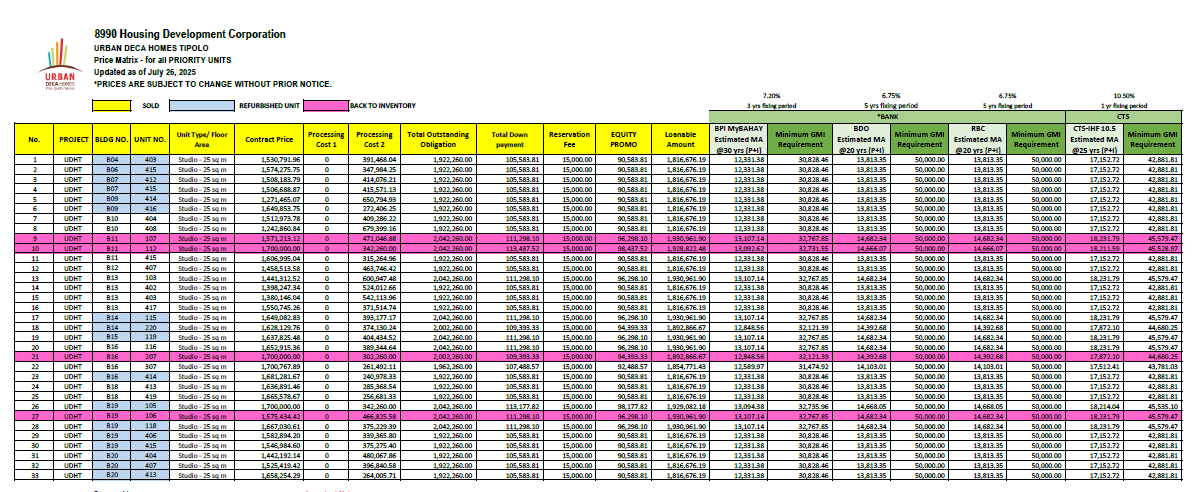Click the 'Price Matrix - for all PRIORITY UNITS' line
The height and width of the screenshot is (492, 1204).
tap(163, 60)
